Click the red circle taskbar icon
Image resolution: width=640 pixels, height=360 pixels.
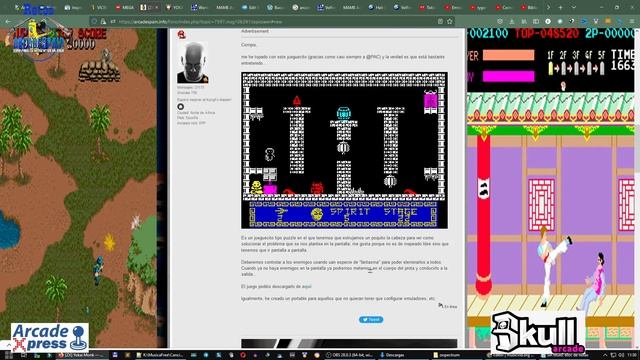pyautogui.click(x=242, y=355)
